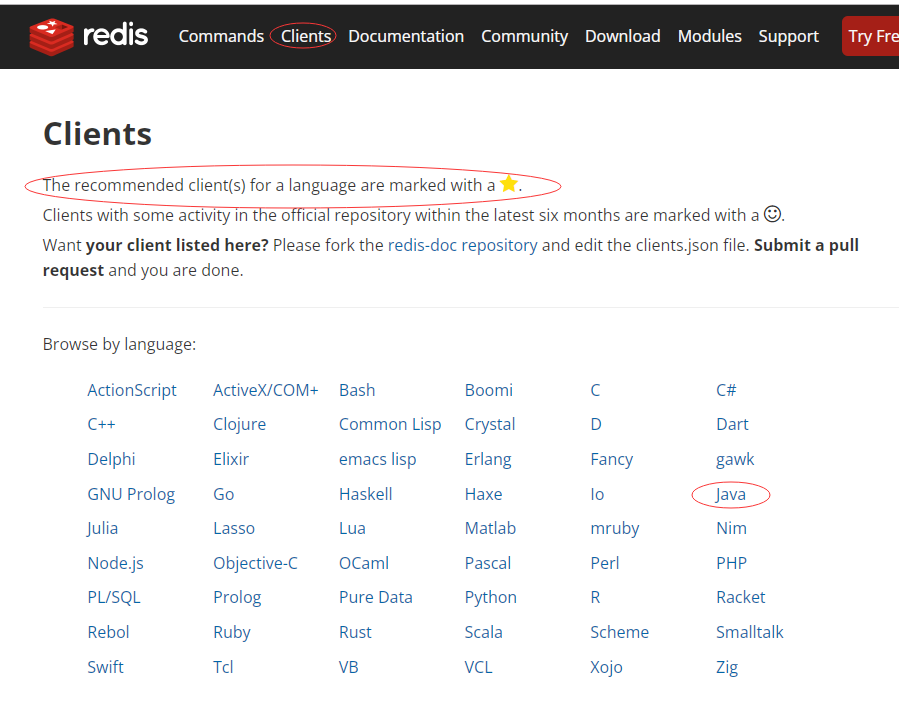Screen dimensions: 899x705
Task: Go to Documentation in the navbar
Action: 406,36
